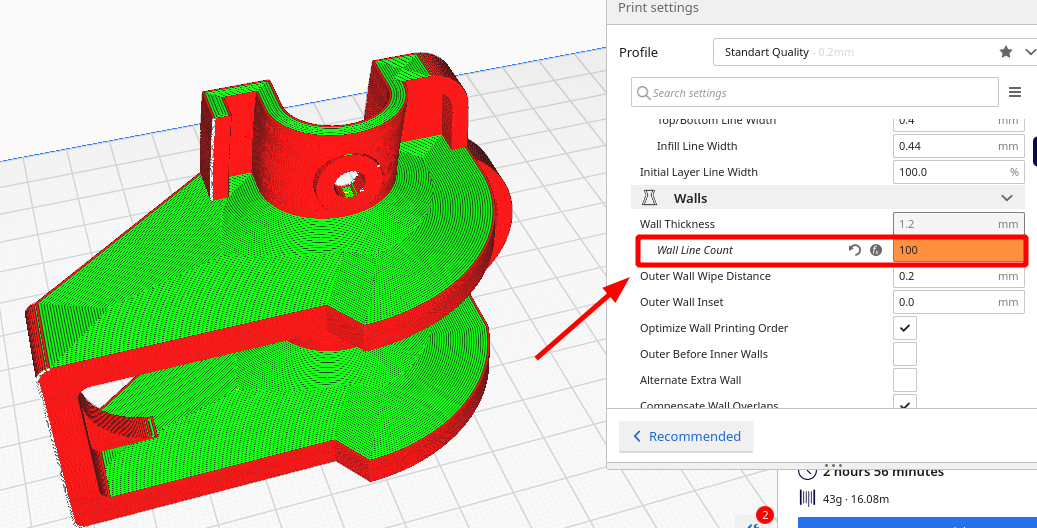The width and height of the screenshot is (1037, 528).
Task: Toggle Compensate Wall Overlaps checkbox
Action: click(905, 402)
